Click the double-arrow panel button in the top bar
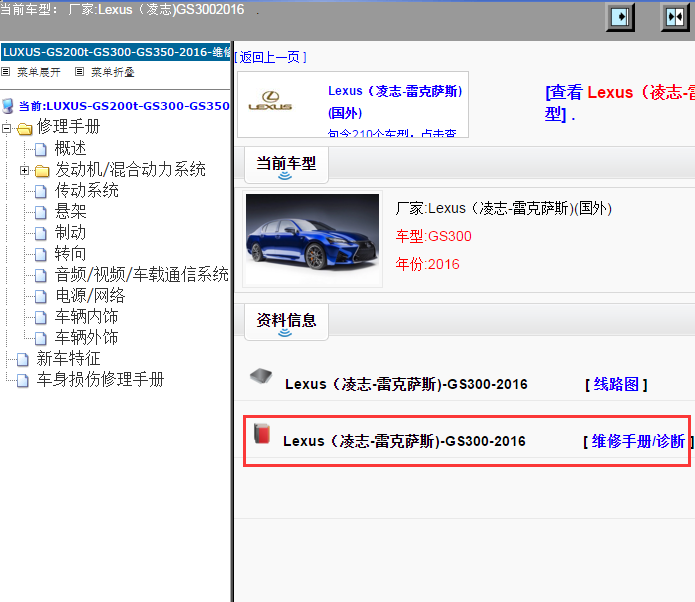This screenshot has height=602, width=695. [x=675, y=17]
